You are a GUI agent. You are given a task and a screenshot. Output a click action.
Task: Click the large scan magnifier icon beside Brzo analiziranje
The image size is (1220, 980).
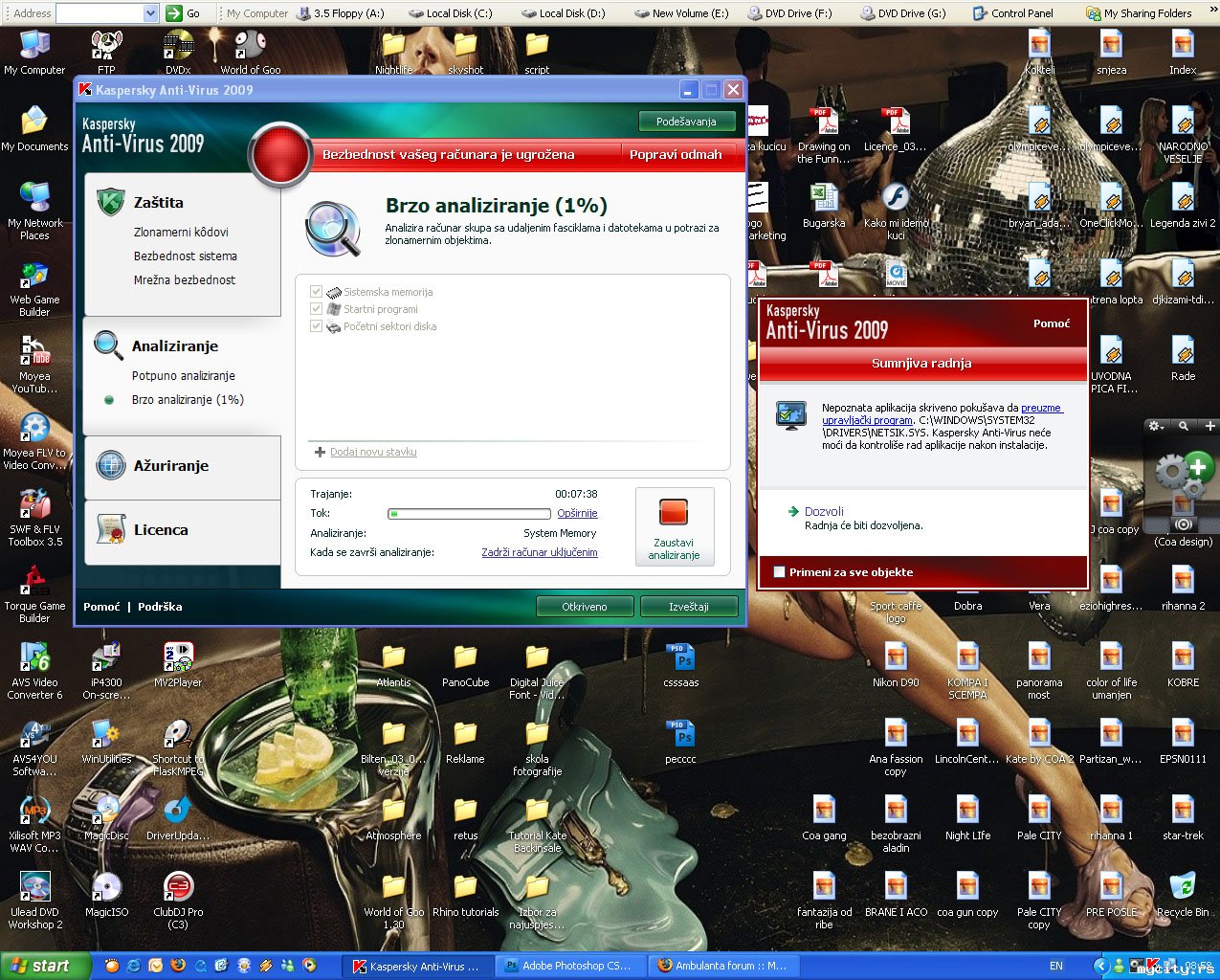coord(332,229)
